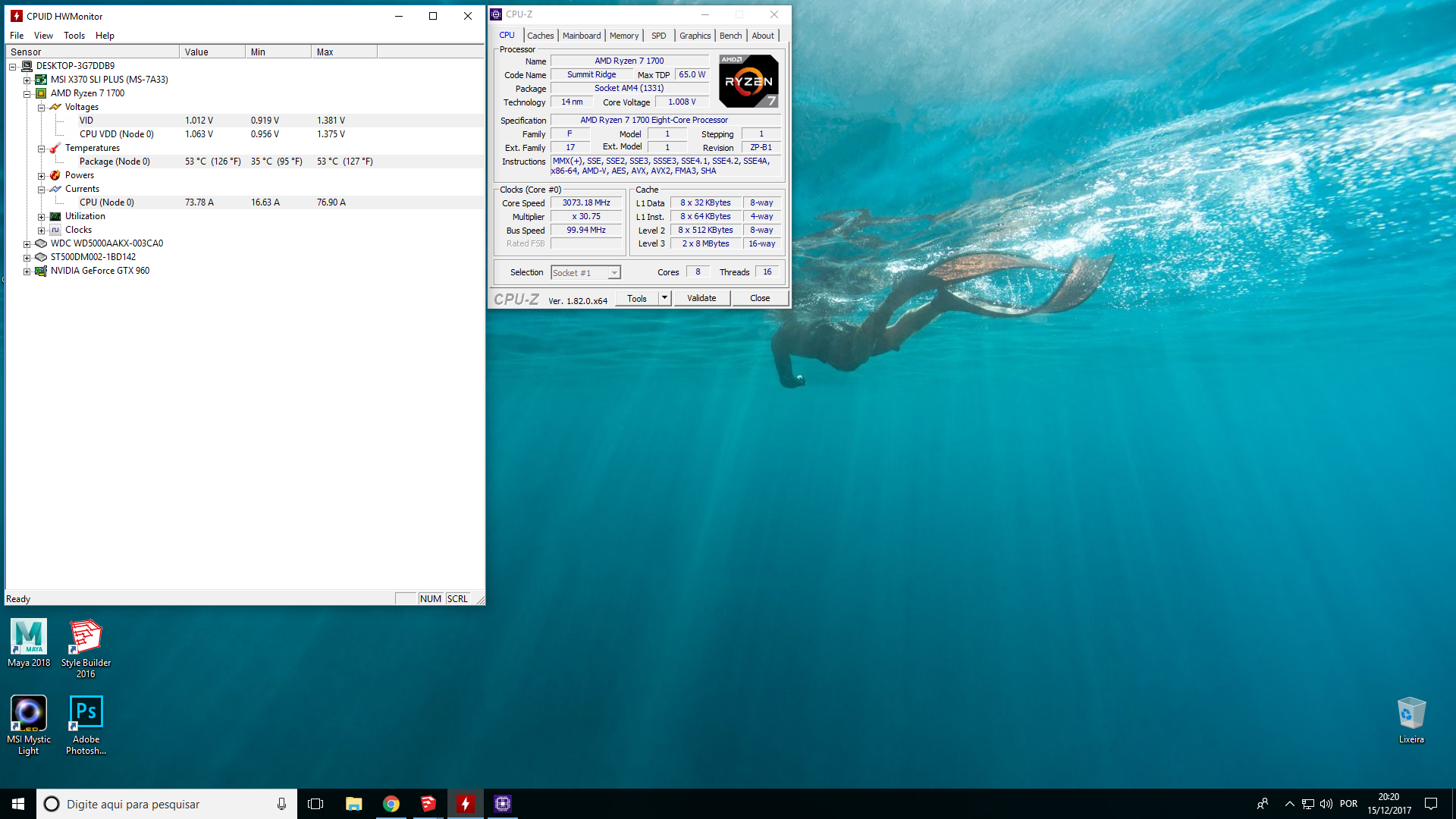Click the Ryzen 7 processor logo
This screenshot has height=819, width=1456.
(748, 80)
